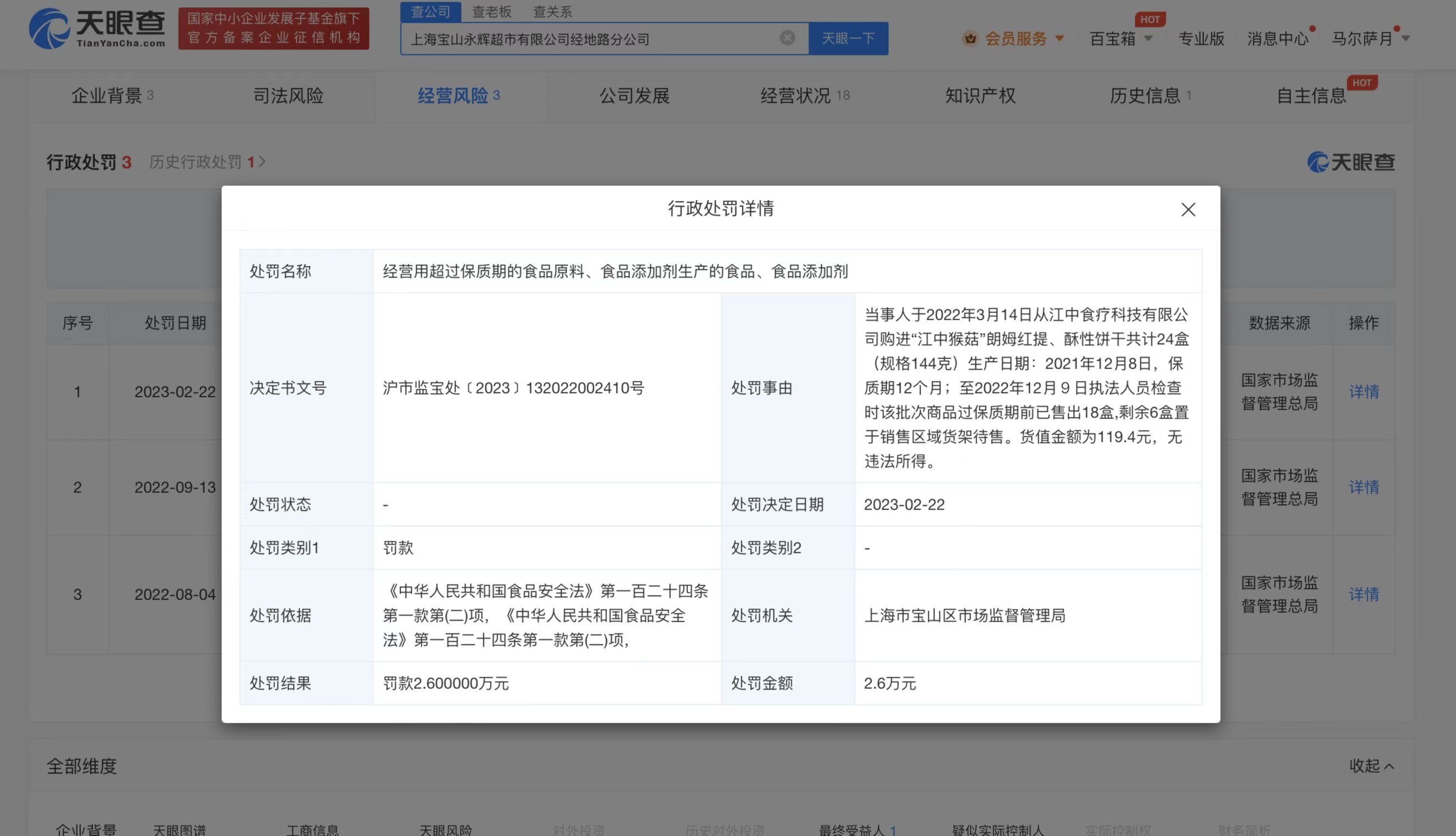This screenshot has height=836, width=1456.
Task: Open the 司法风险 tab
Action: (289, 97)
